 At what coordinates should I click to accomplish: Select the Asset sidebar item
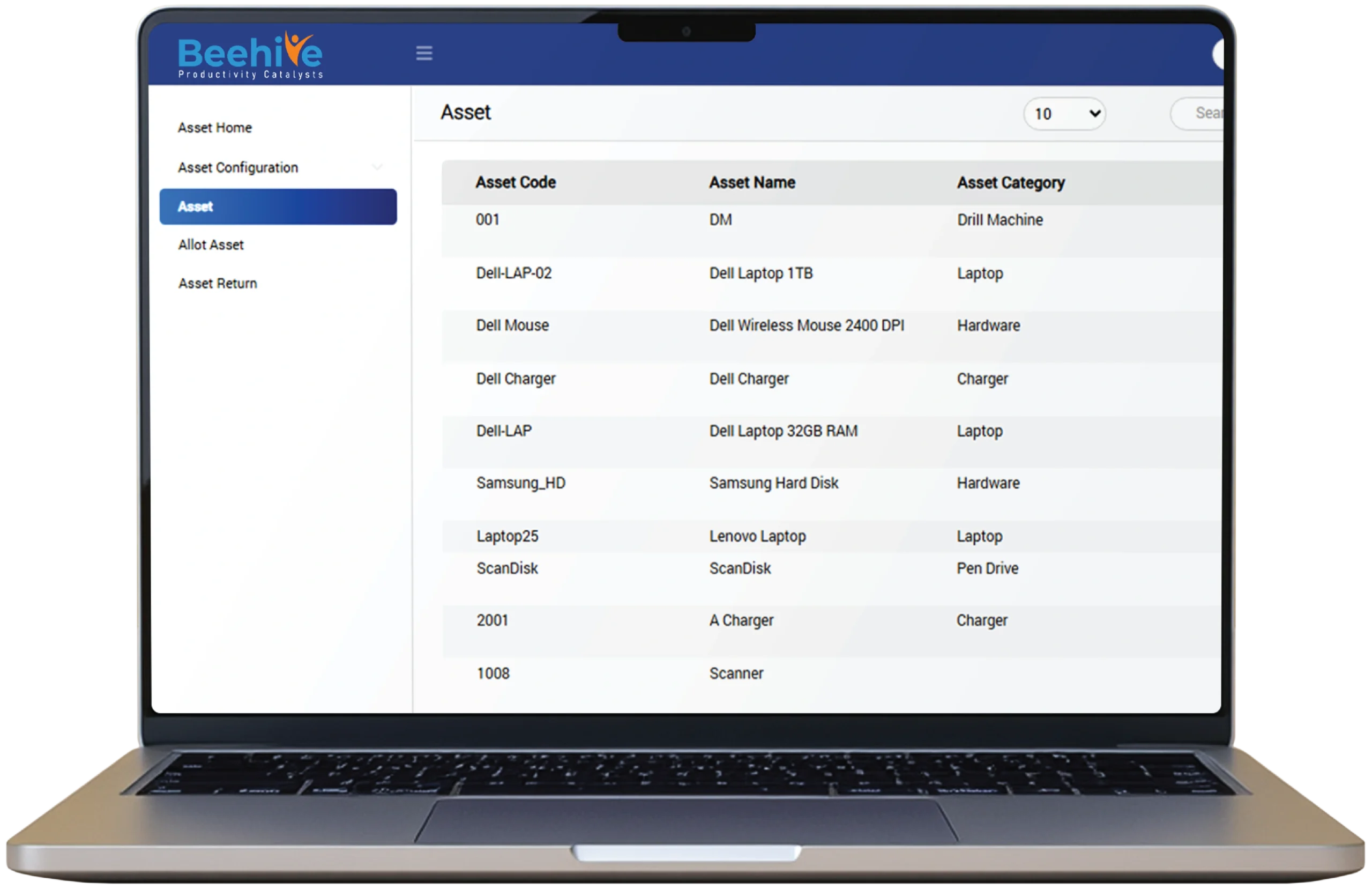point(278,206)
